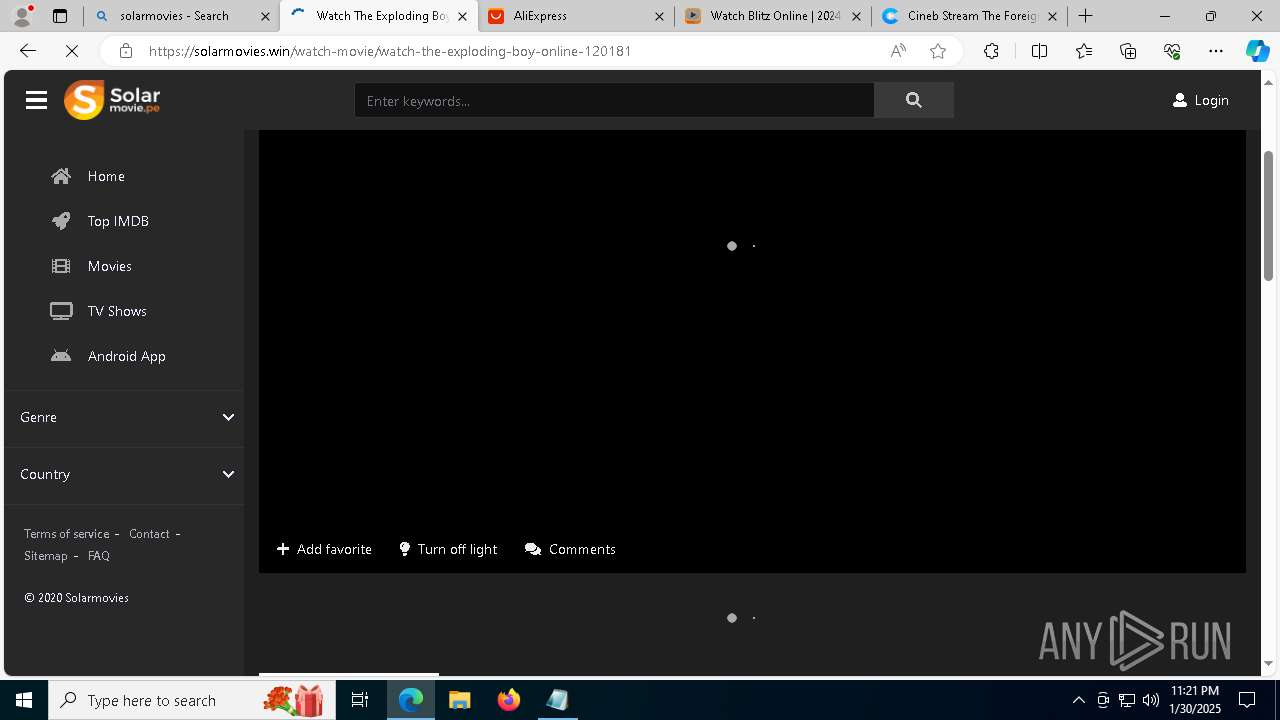Open the Copilot icon
The image size is (1280, 720).
coord(1257,51)
